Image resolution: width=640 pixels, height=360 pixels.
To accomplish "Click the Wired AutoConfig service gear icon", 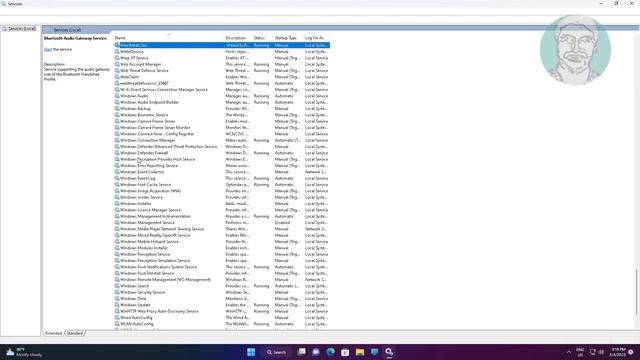I will [117, 318].
